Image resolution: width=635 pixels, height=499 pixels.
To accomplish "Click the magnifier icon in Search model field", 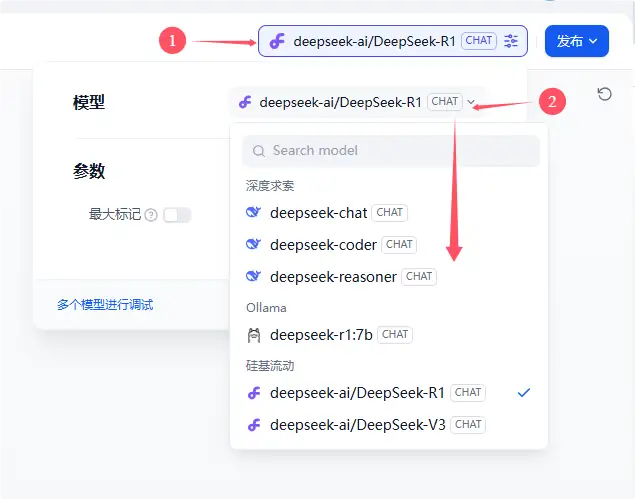I will point(259,151).
